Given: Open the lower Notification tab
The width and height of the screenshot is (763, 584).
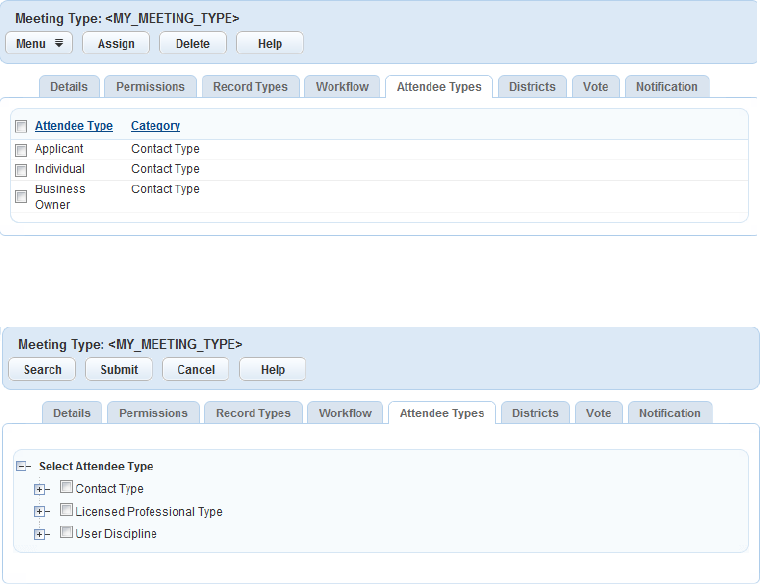Looking at the screenshot, I should tap(670, 413).
